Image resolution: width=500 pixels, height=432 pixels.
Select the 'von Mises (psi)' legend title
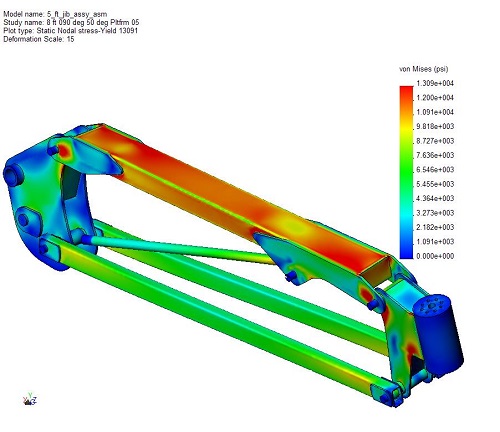[x=424, y=69]
